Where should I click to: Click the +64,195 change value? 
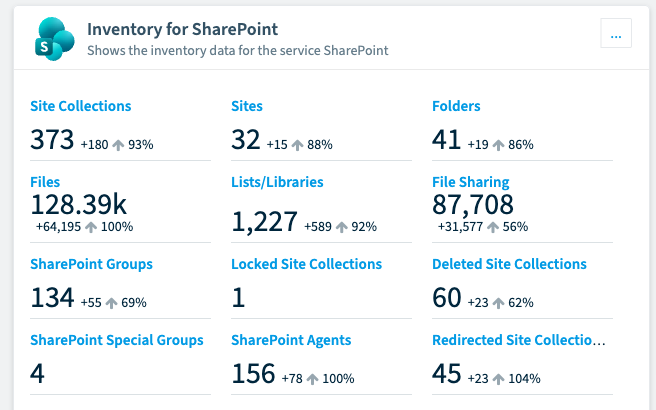click(x=59, y=227)
